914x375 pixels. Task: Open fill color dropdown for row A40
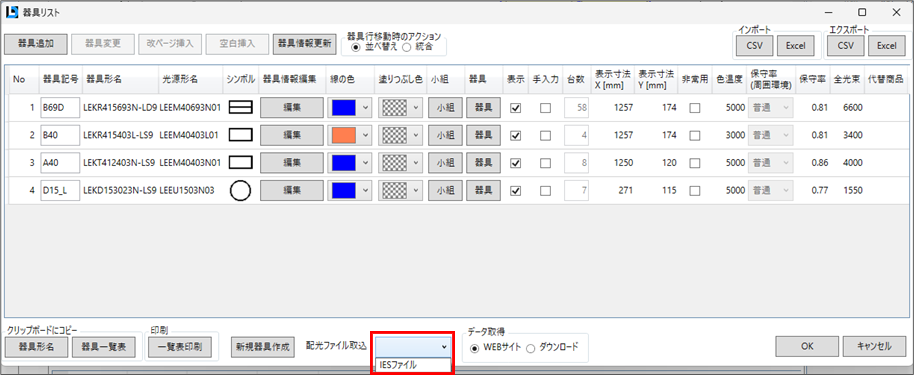[x=416, y=162]
